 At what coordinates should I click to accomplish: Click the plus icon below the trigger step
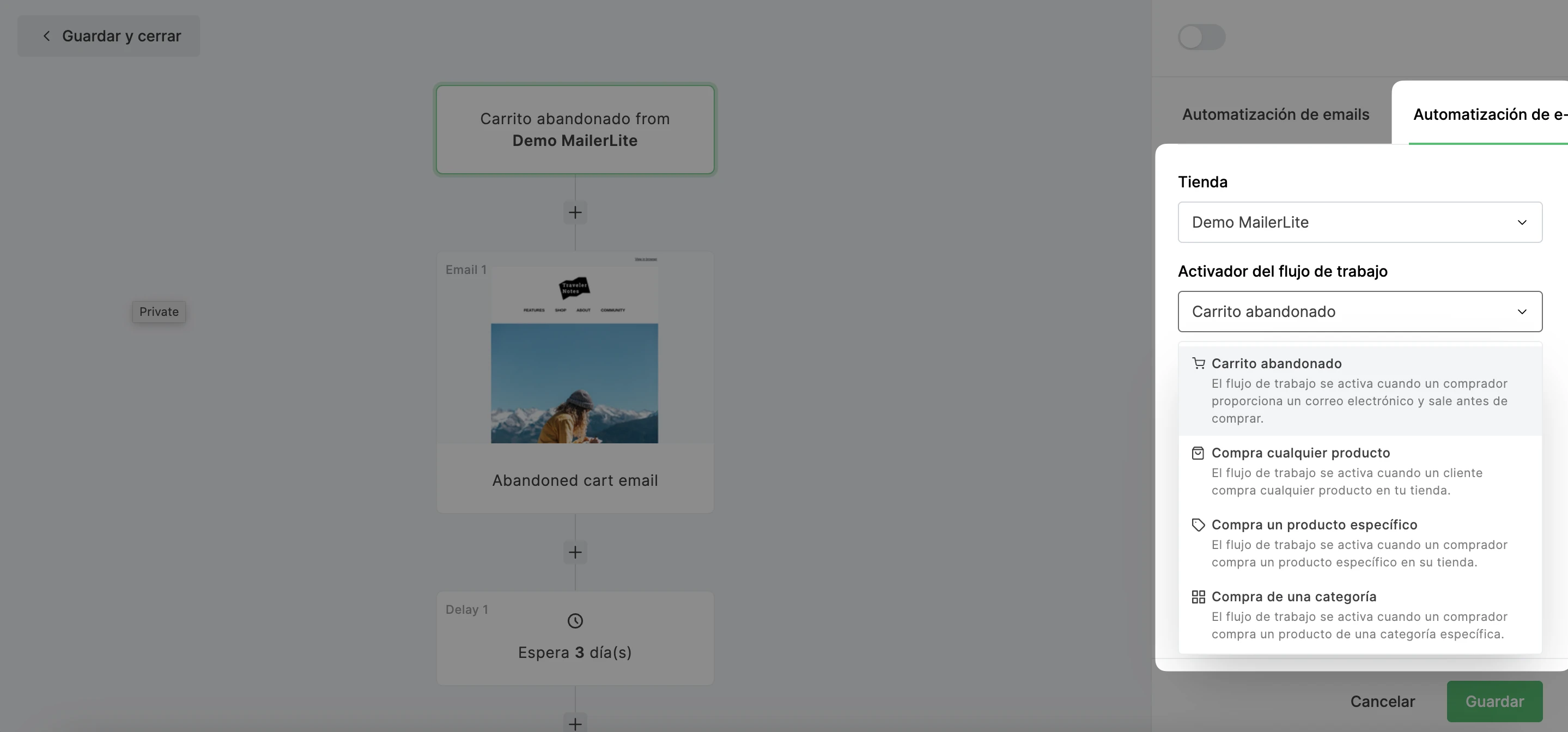point(575,212)
